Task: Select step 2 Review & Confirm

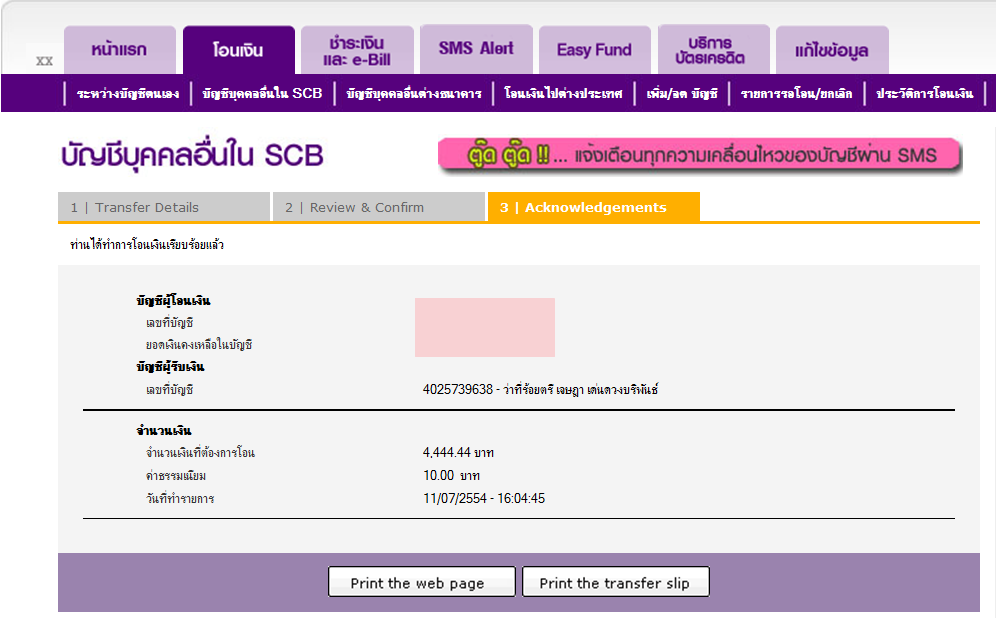Action: pos(379,207)
